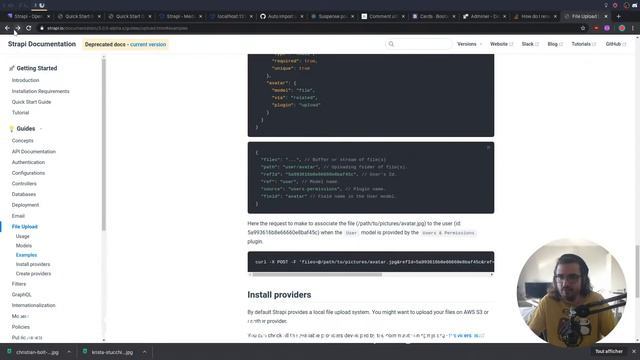Image resolution: width=640 pixels, height=360 pixels.
Task: Open Tutorial in the sidebar
Action: (20, 113)
